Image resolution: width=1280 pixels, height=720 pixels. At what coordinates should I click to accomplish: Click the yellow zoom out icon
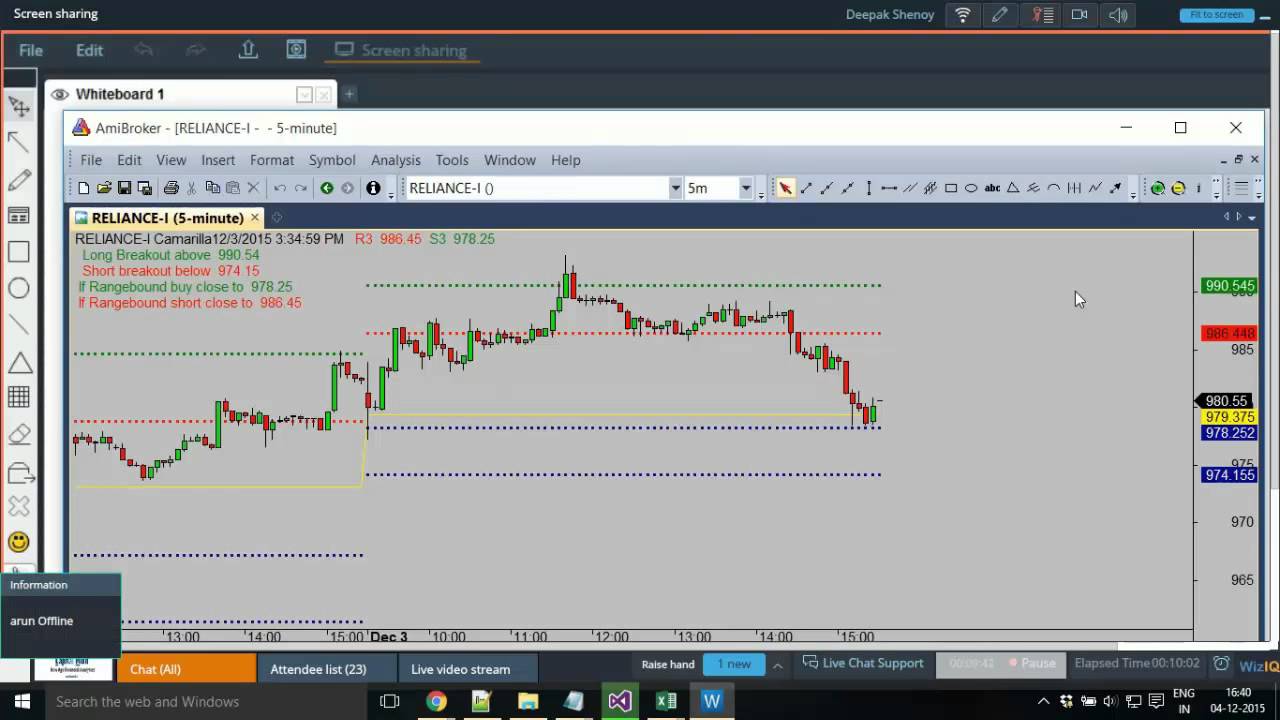(1178, 188)
